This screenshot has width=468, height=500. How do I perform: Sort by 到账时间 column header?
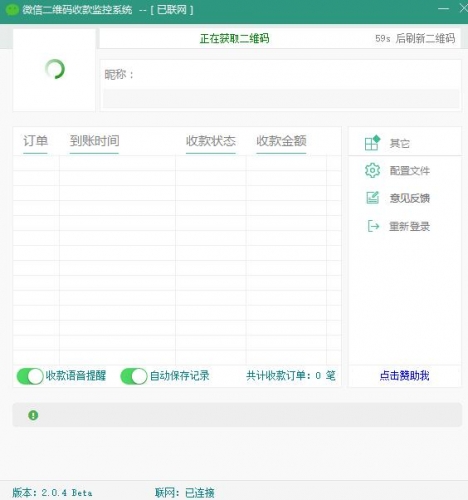(94, 141)
